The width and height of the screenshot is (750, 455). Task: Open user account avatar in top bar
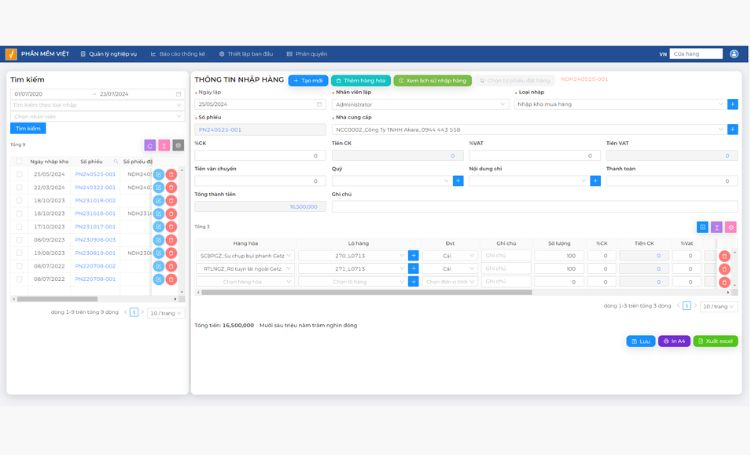click(734, 54)
